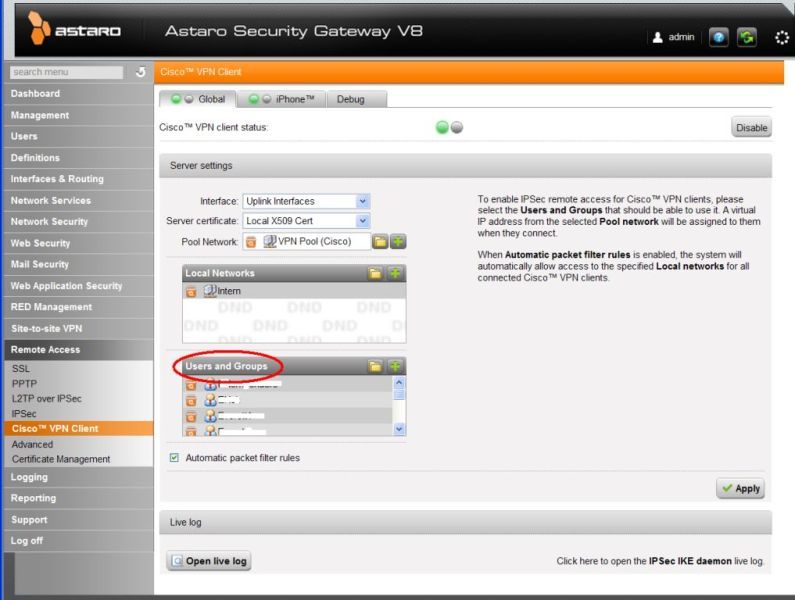
Task: Expand the Network Security menu
Action: [79, 222]
